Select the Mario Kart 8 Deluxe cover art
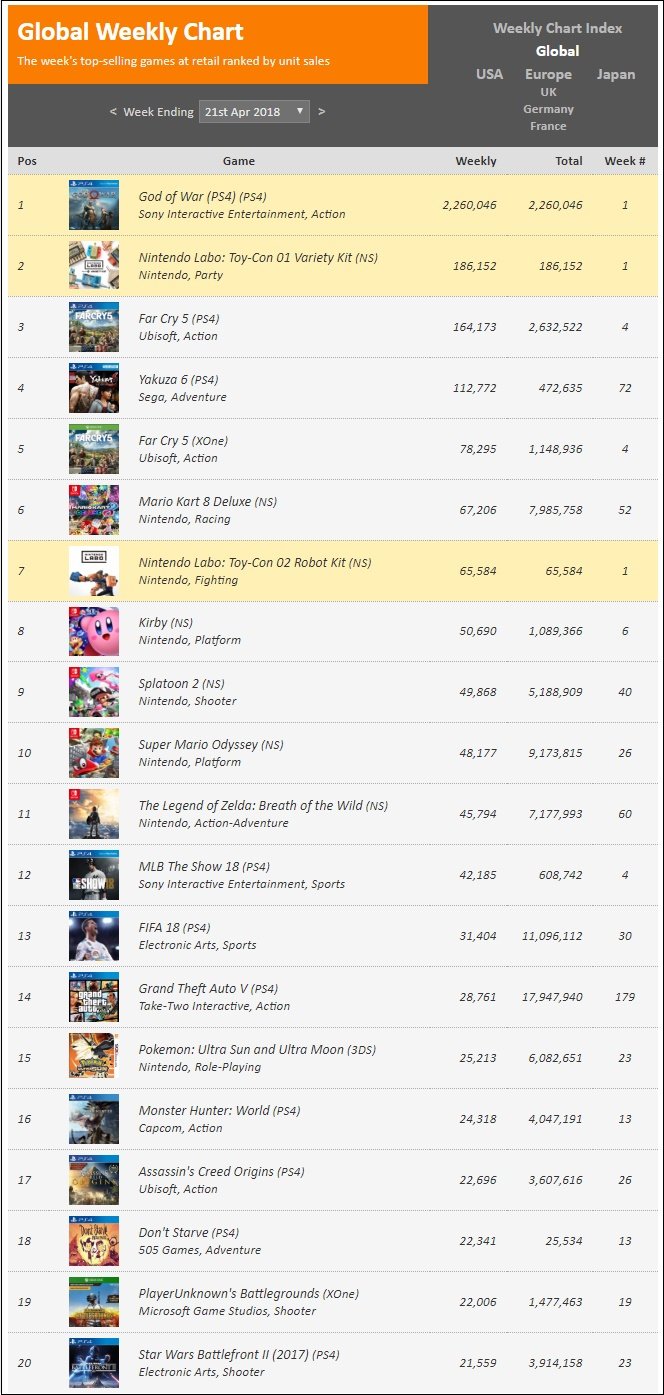 pyautogui.click(x=94, y=510)
